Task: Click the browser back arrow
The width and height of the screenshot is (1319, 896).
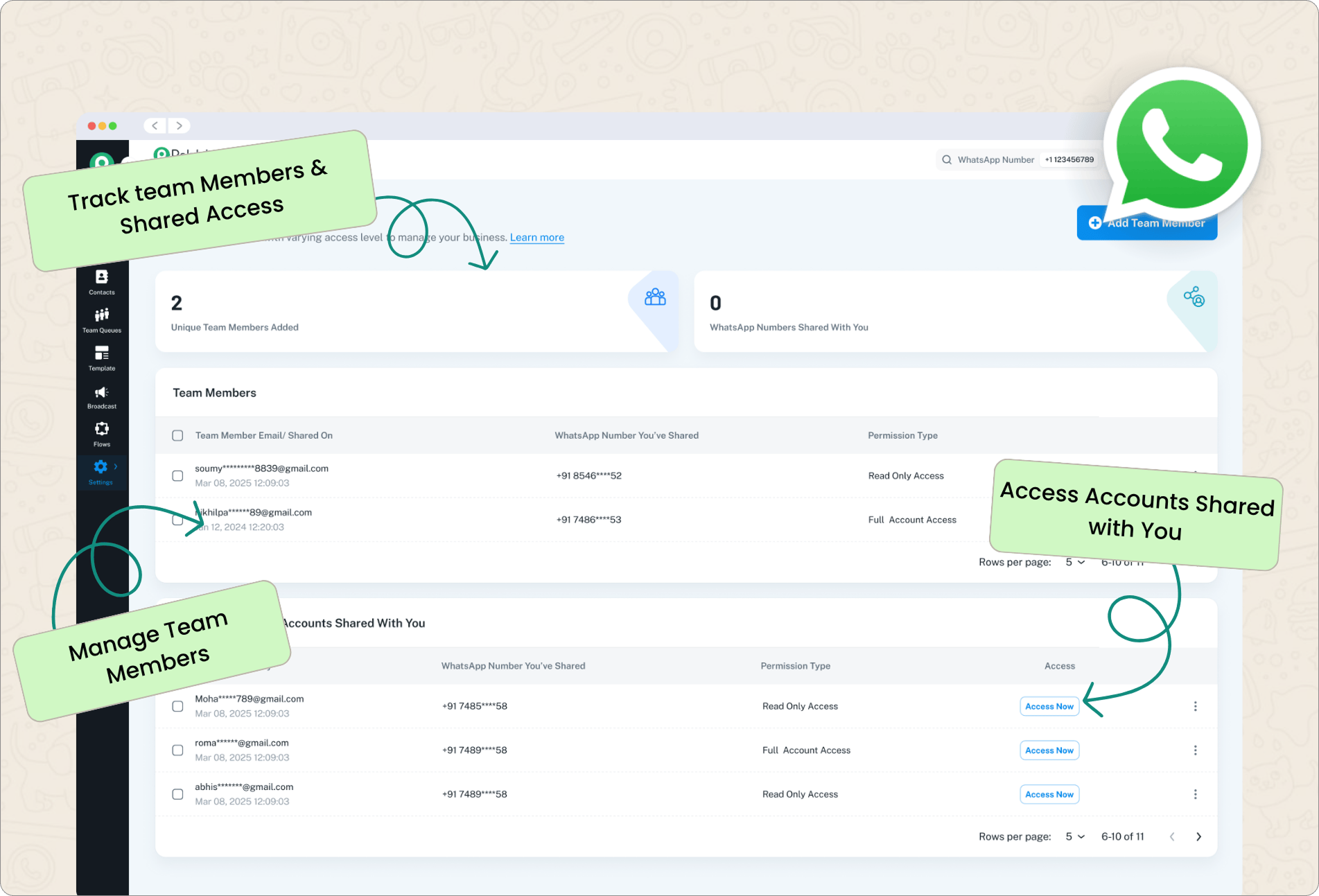Action: 155,125
